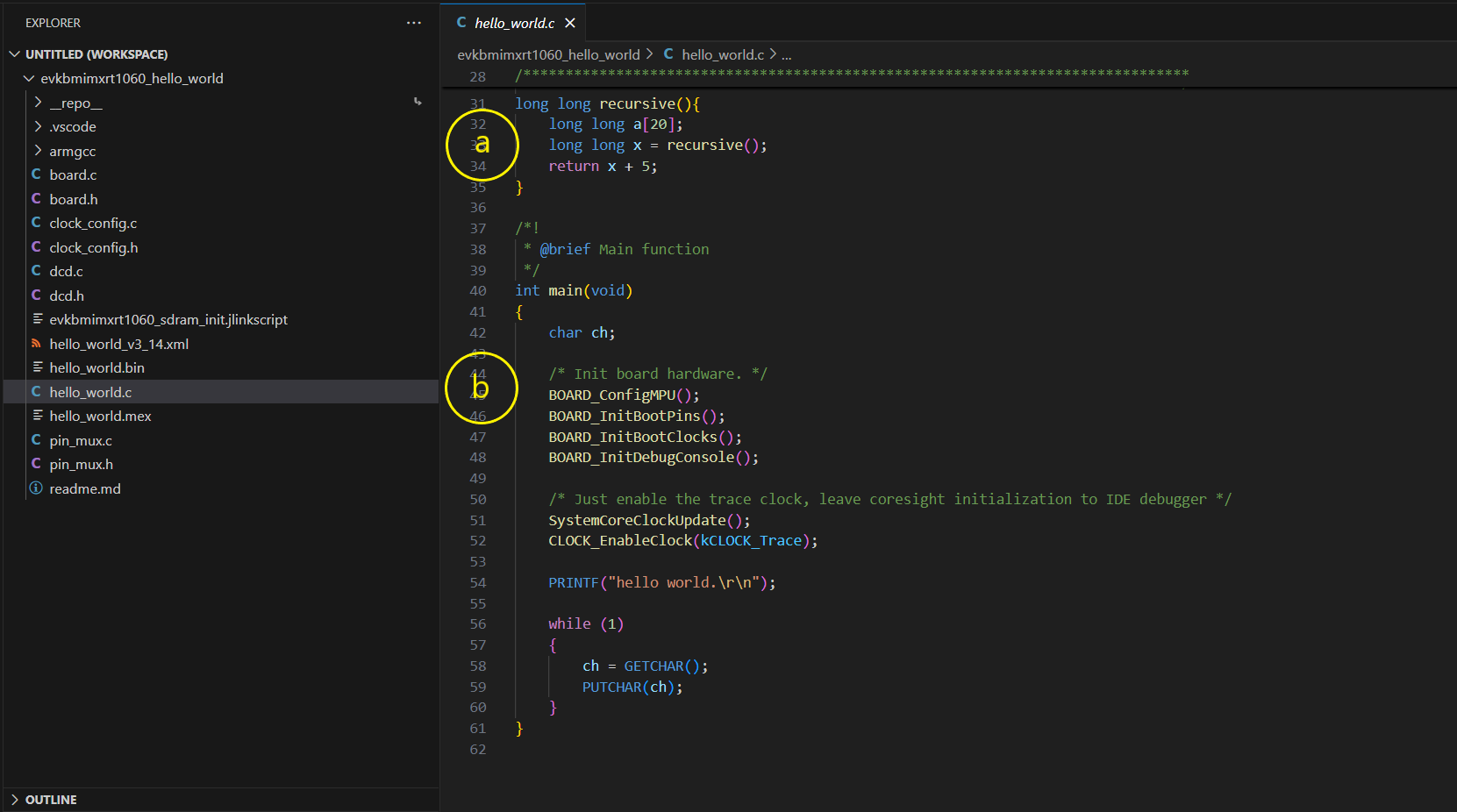Click the C icon in the breadcrumb bar
Viewport: 1457px width, 812px height.
tap(668, 53)
